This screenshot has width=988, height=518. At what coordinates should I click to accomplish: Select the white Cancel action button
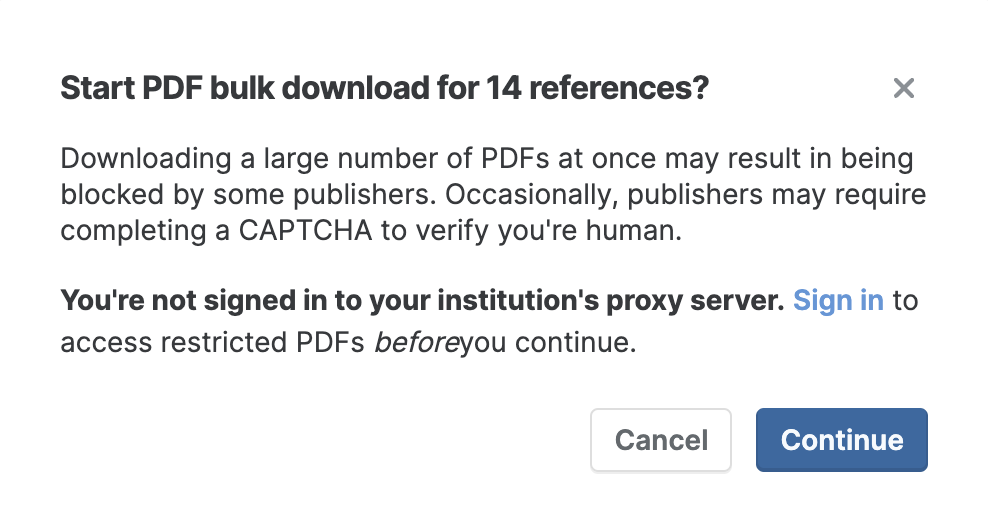pyautogui.click(x=661, y=440)
